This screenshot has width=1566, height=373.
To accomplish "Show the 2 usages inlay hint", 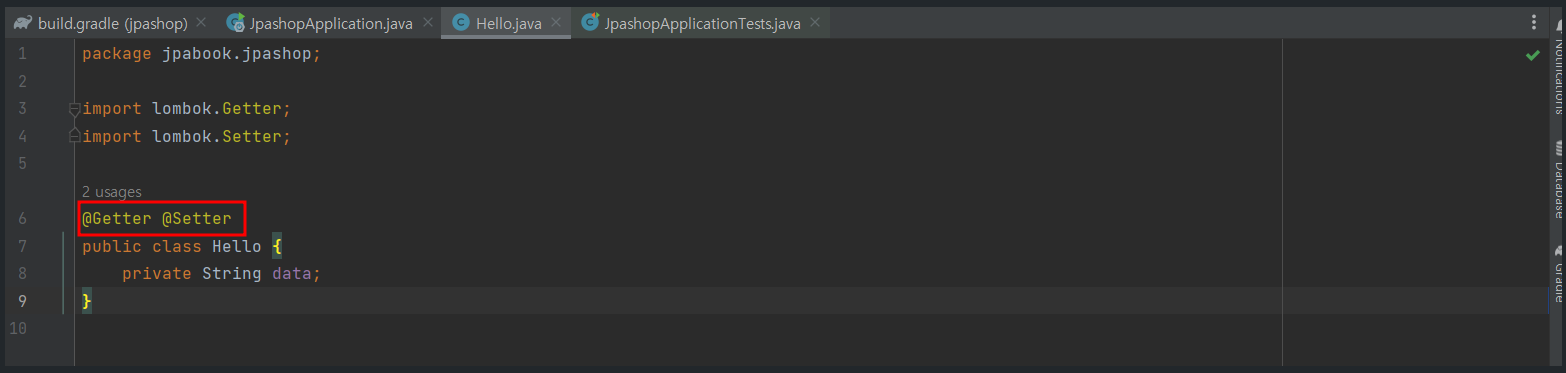I will 112,191.
